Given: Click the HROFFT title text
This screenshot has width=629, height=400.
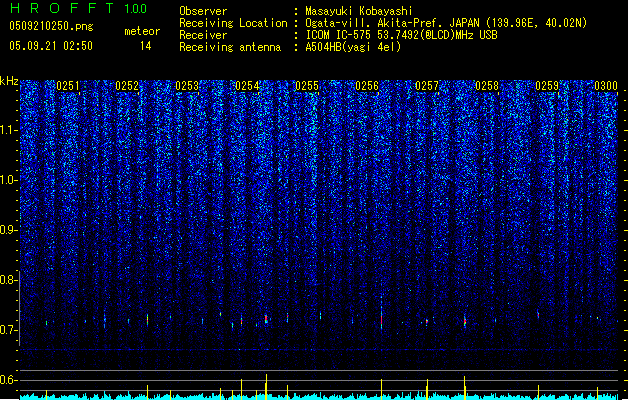Looking at the screenshot, I should click(x=63, y=8).
